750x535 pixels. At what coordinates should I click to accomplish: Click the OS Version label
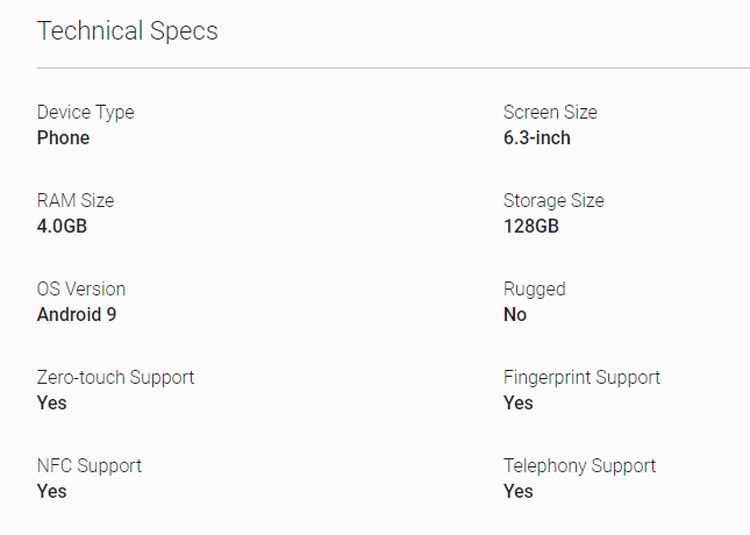81,289
